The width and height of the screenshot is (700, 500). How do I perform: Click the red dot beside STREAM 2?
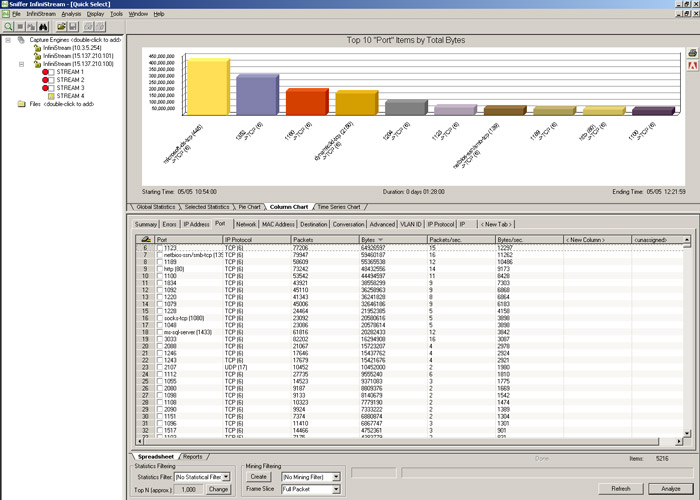pos(45,80)
